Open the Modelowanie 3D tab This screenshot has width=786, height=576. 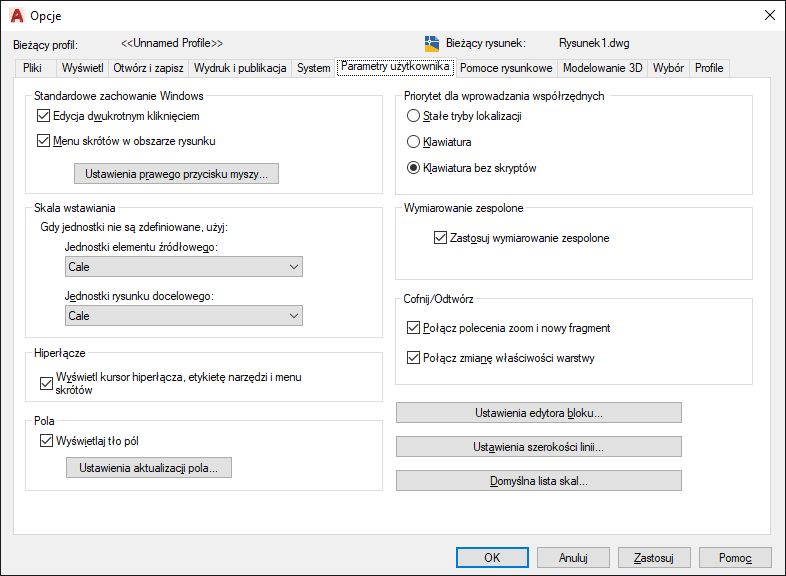pos(602,68)
